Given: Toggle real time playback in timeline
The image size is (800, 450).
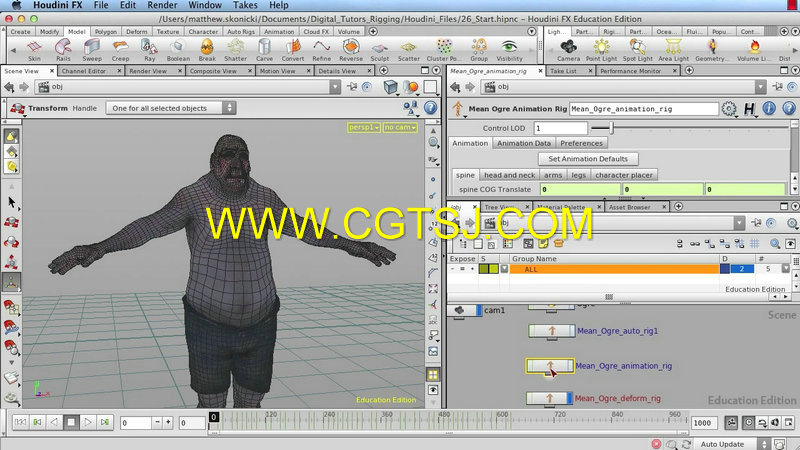Looking at the screenshot, I should point(748,422).
